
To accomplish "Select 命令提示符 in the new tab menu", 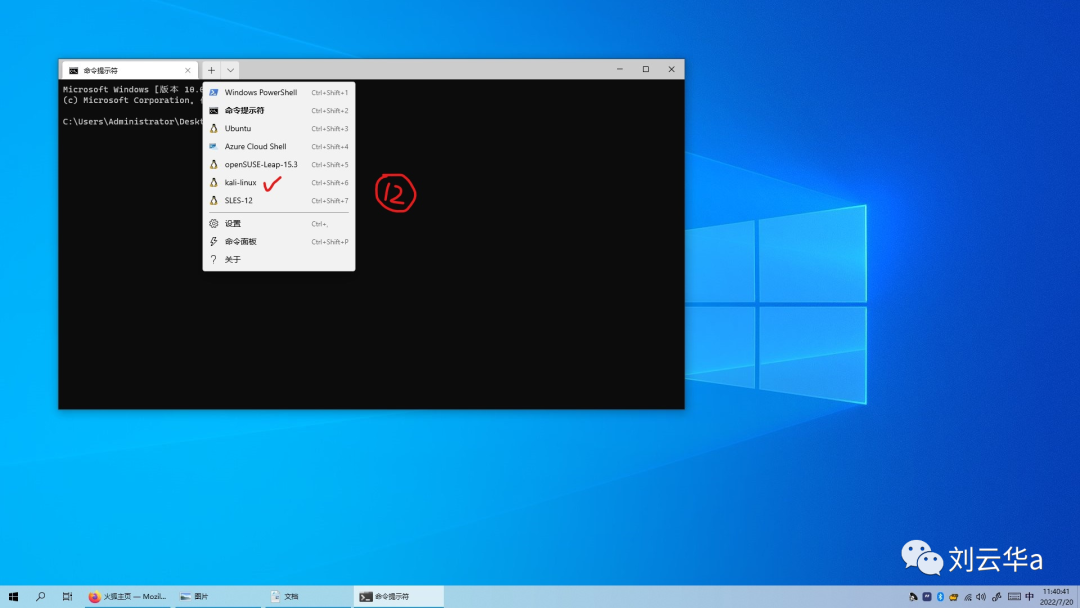I will [x=279, y=110].
